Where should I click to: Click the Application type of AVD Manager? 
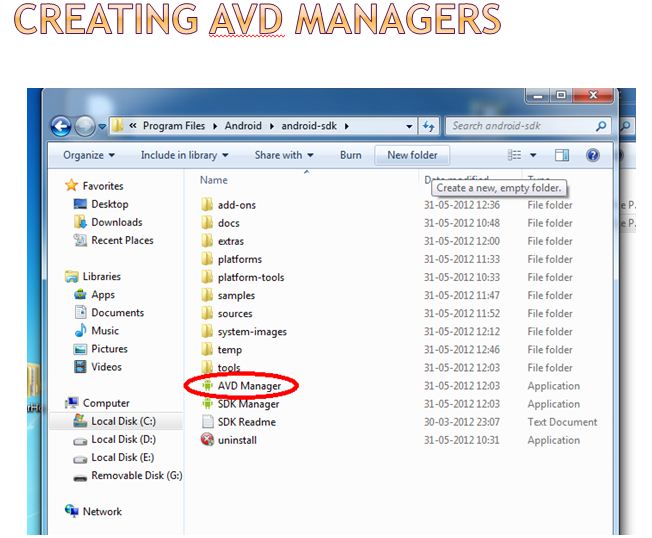(x=553, y=386)
